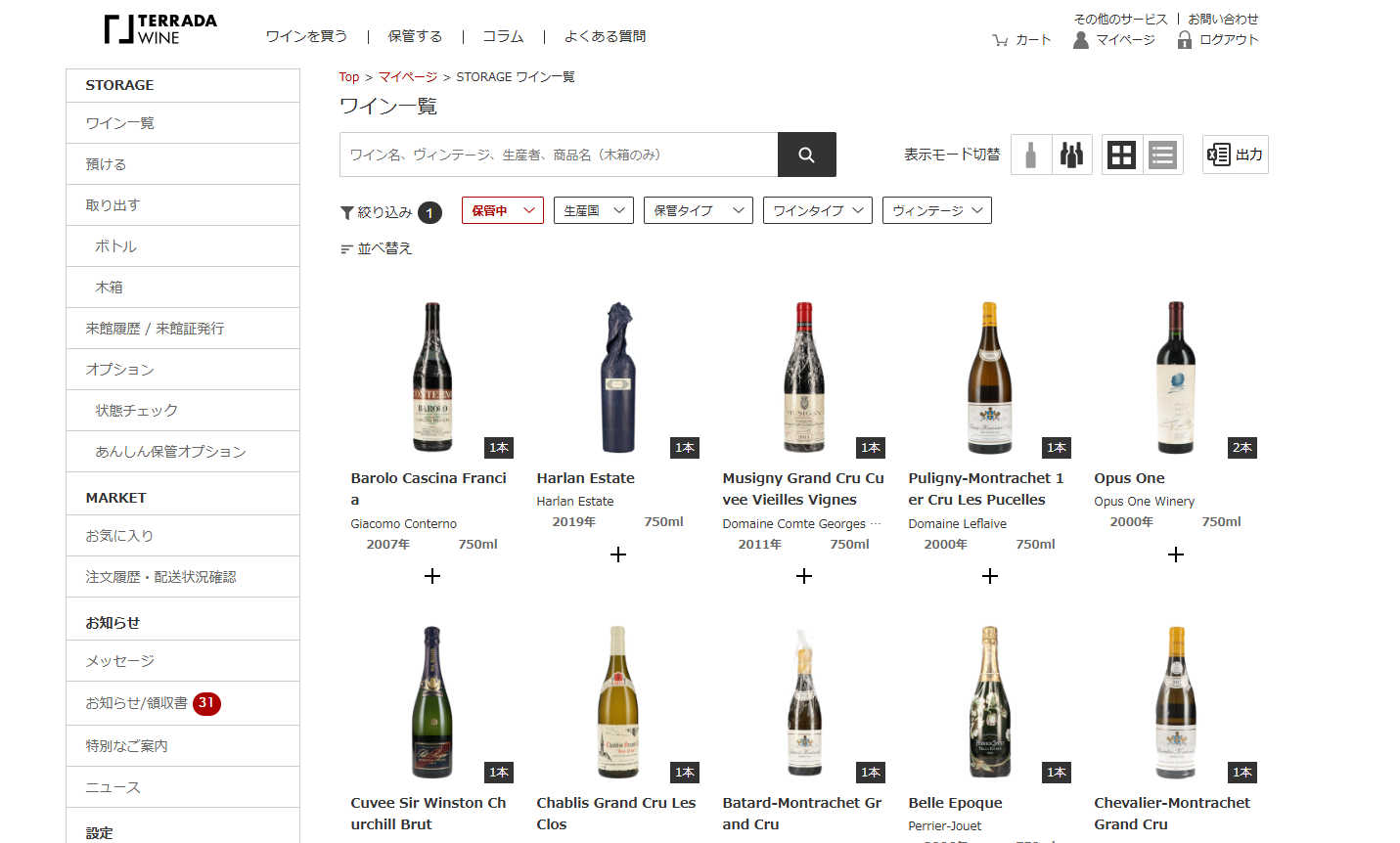Switch to single bottle display mode
The image size is (1400, 843).
point(1031,155)
